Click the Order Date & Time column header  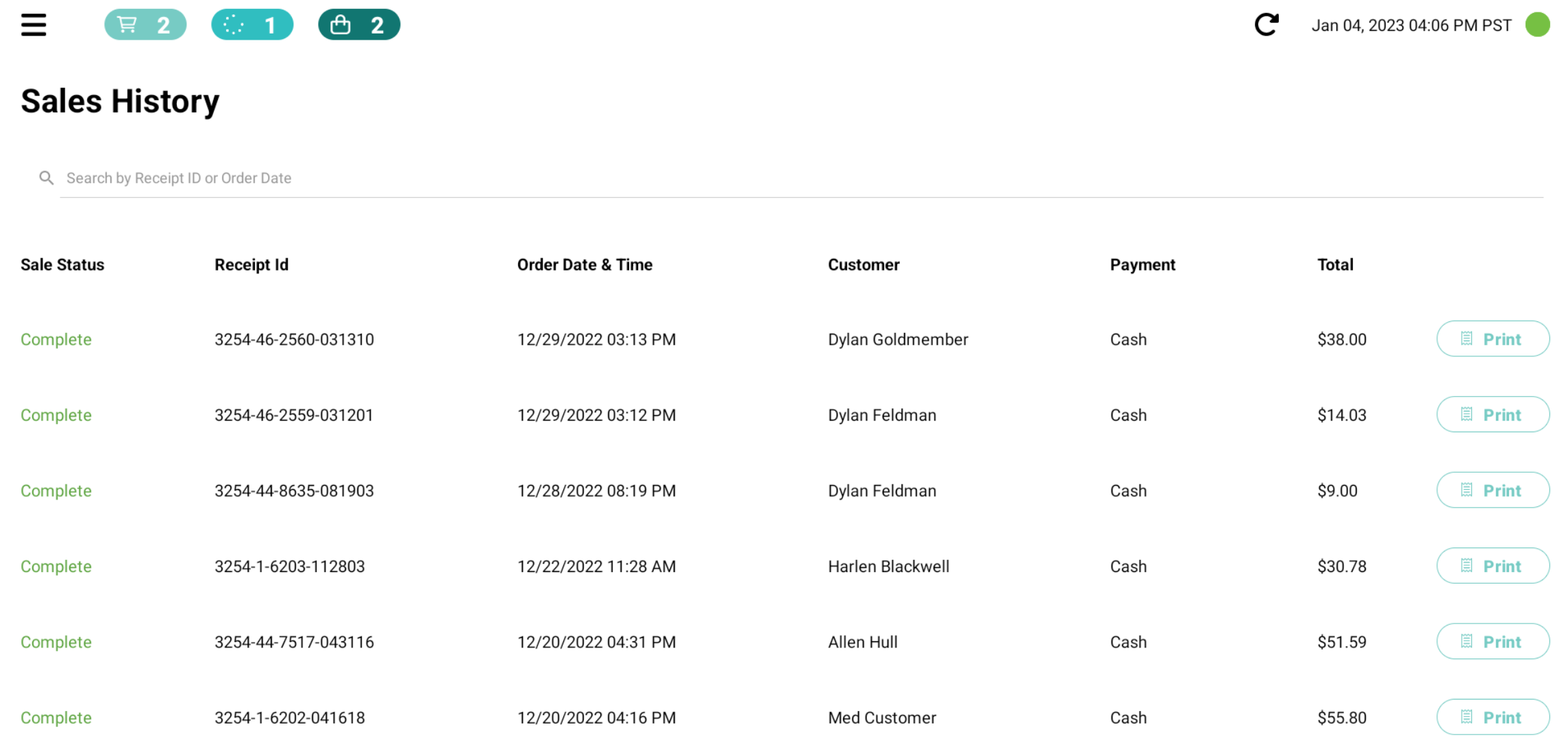point(585,264)
